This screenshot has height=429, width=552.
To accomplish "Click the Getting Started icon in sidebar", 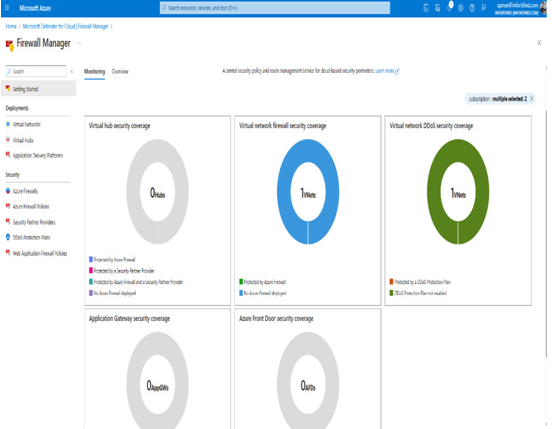I will pyautogui.click(x=8, y=88).
